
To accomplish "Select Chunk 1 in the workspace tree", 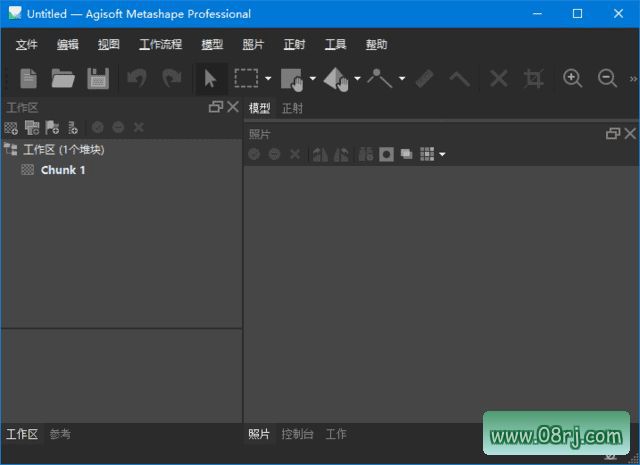I will 62,170.
